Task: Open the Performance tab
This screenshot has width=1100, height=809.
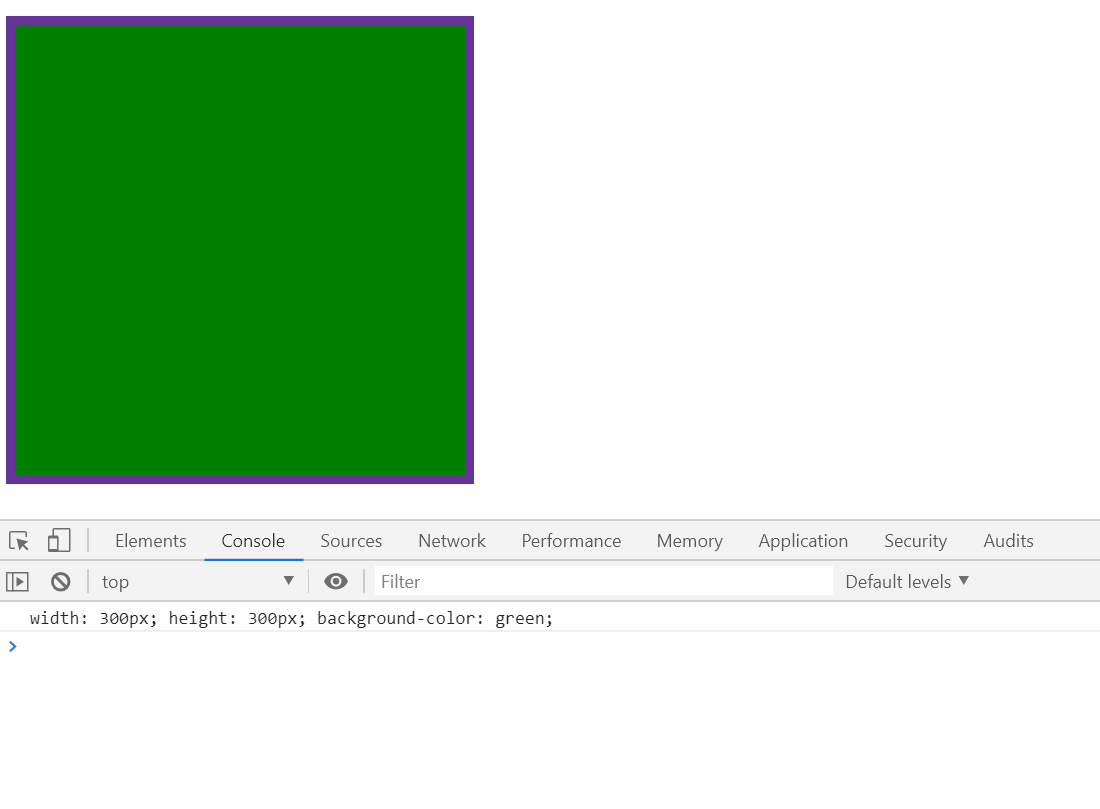Action: click(571, 541)
